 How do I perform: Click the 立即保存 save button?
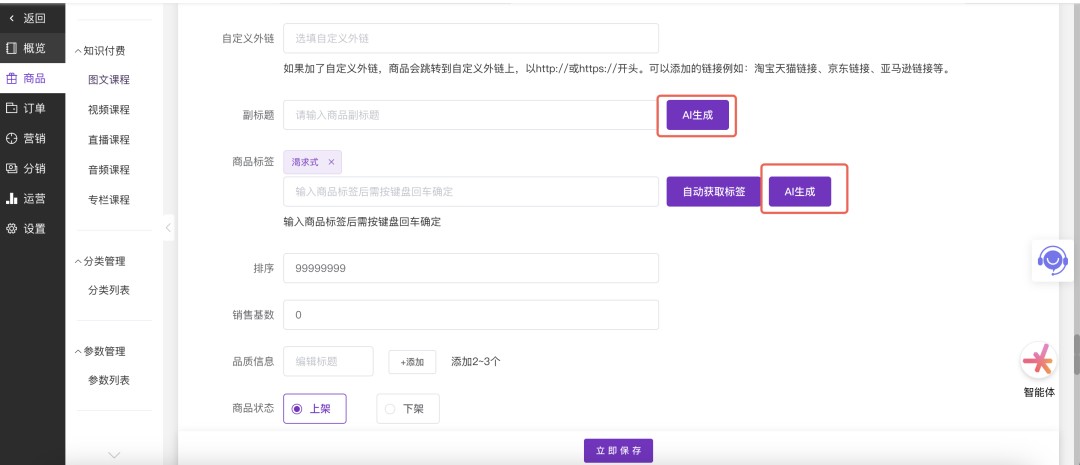pos(618,451)
